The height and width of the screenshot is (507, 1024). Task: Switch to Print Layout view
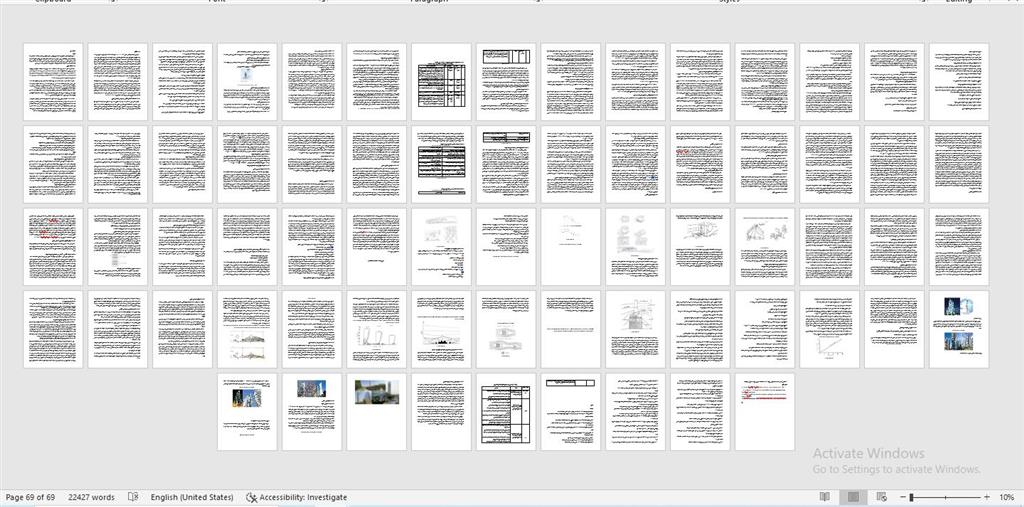click(x=853, y=497)
